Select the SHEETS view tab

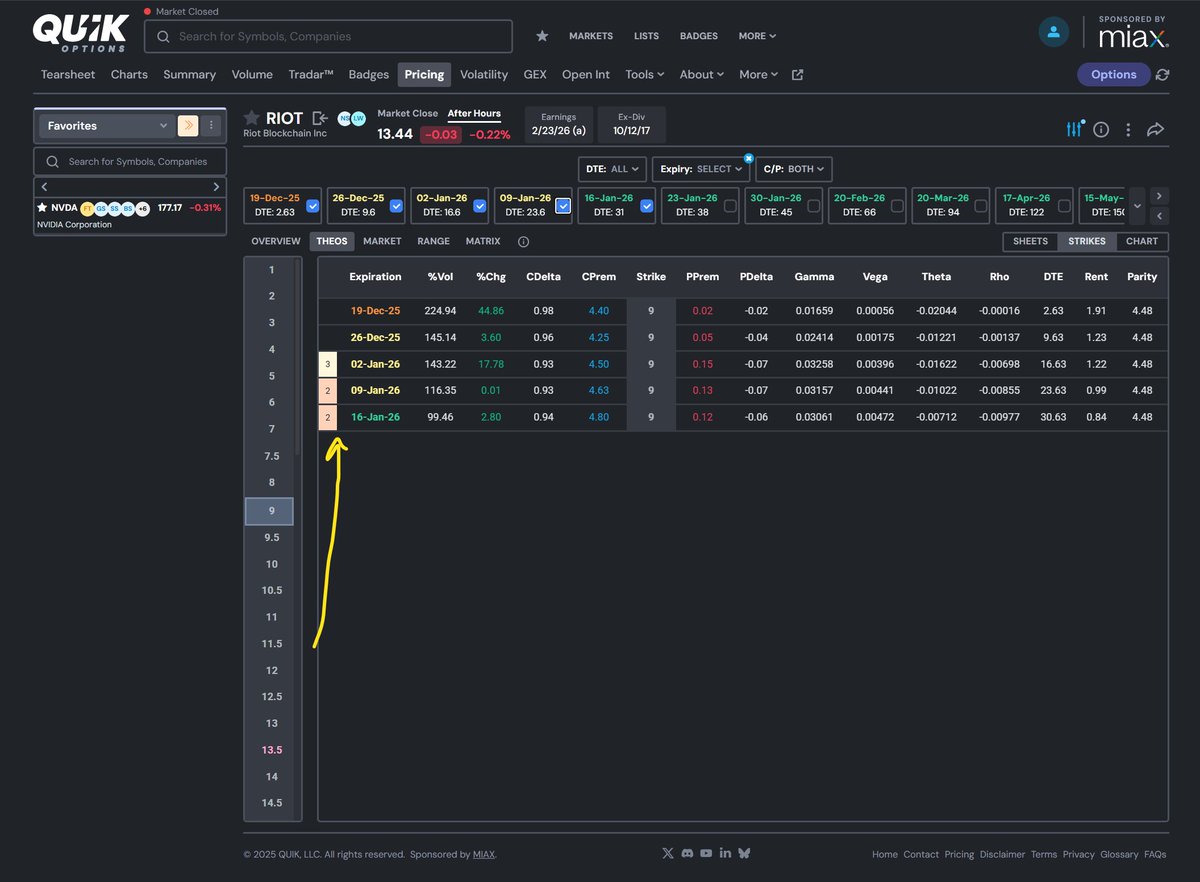(x=1030, y=242)
